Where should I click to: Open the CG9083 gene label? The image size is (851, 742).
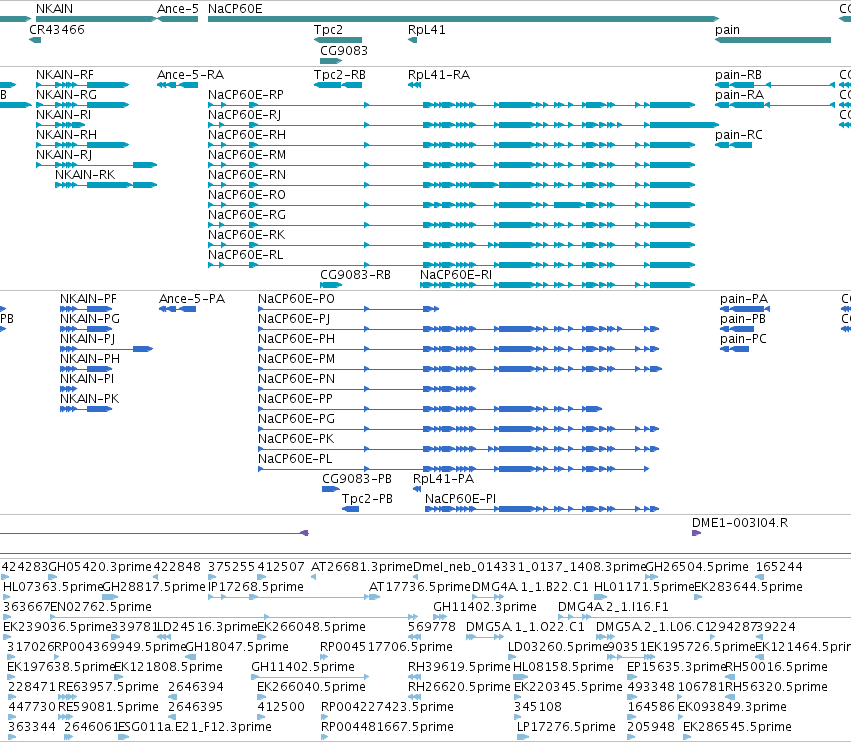tap(344, 50)
